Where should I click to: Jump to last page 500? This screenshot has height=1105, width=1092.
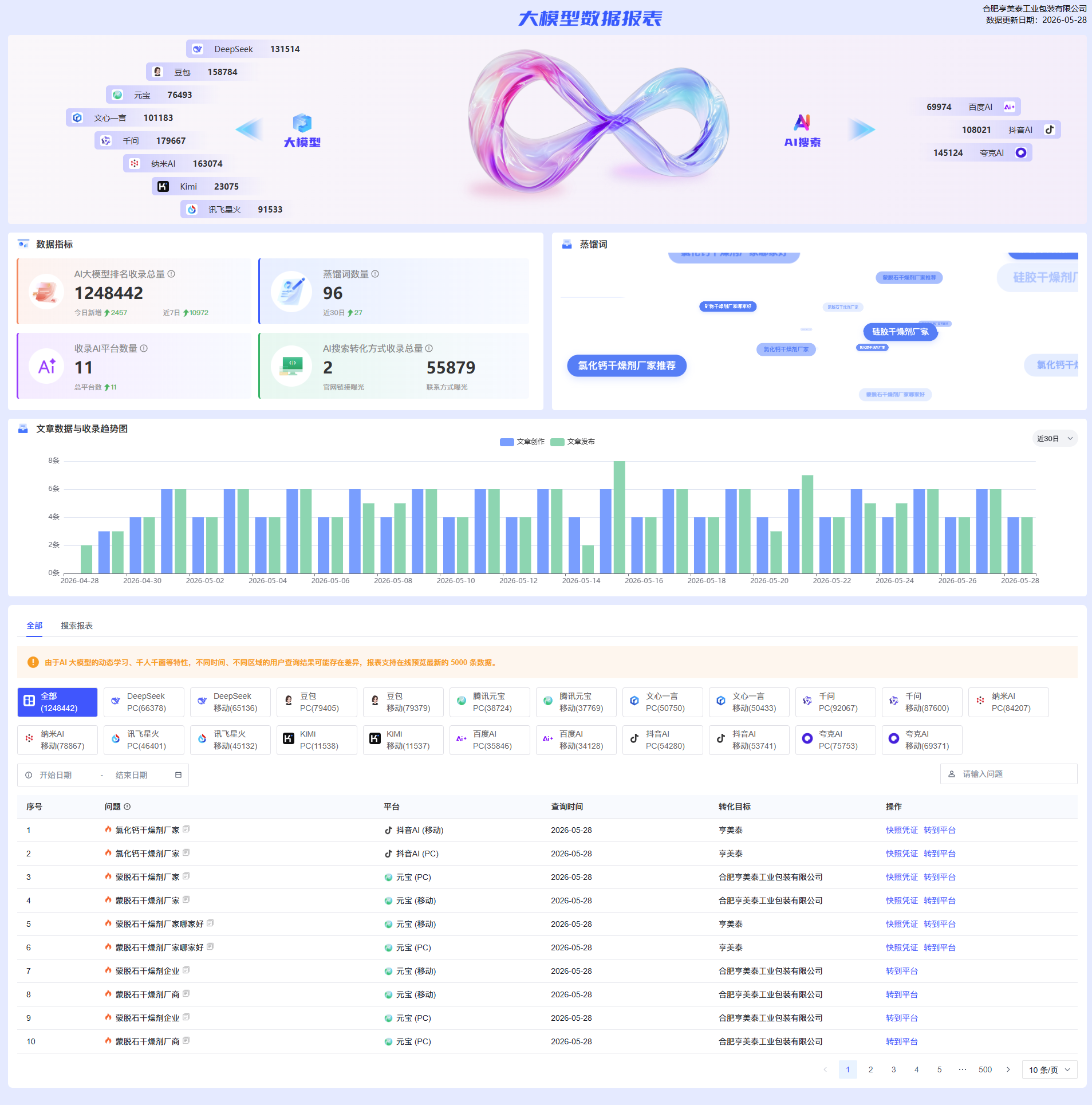click(x=985, y=1070)
